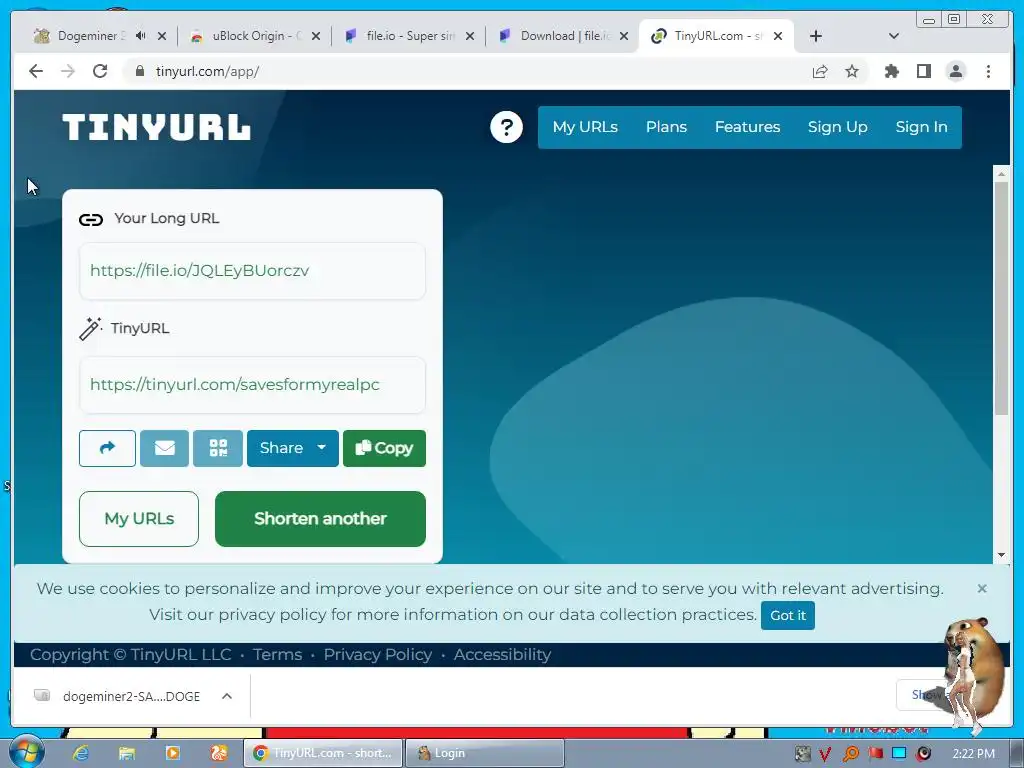
Task: Click the site lock icon
Action: point(139,71)
